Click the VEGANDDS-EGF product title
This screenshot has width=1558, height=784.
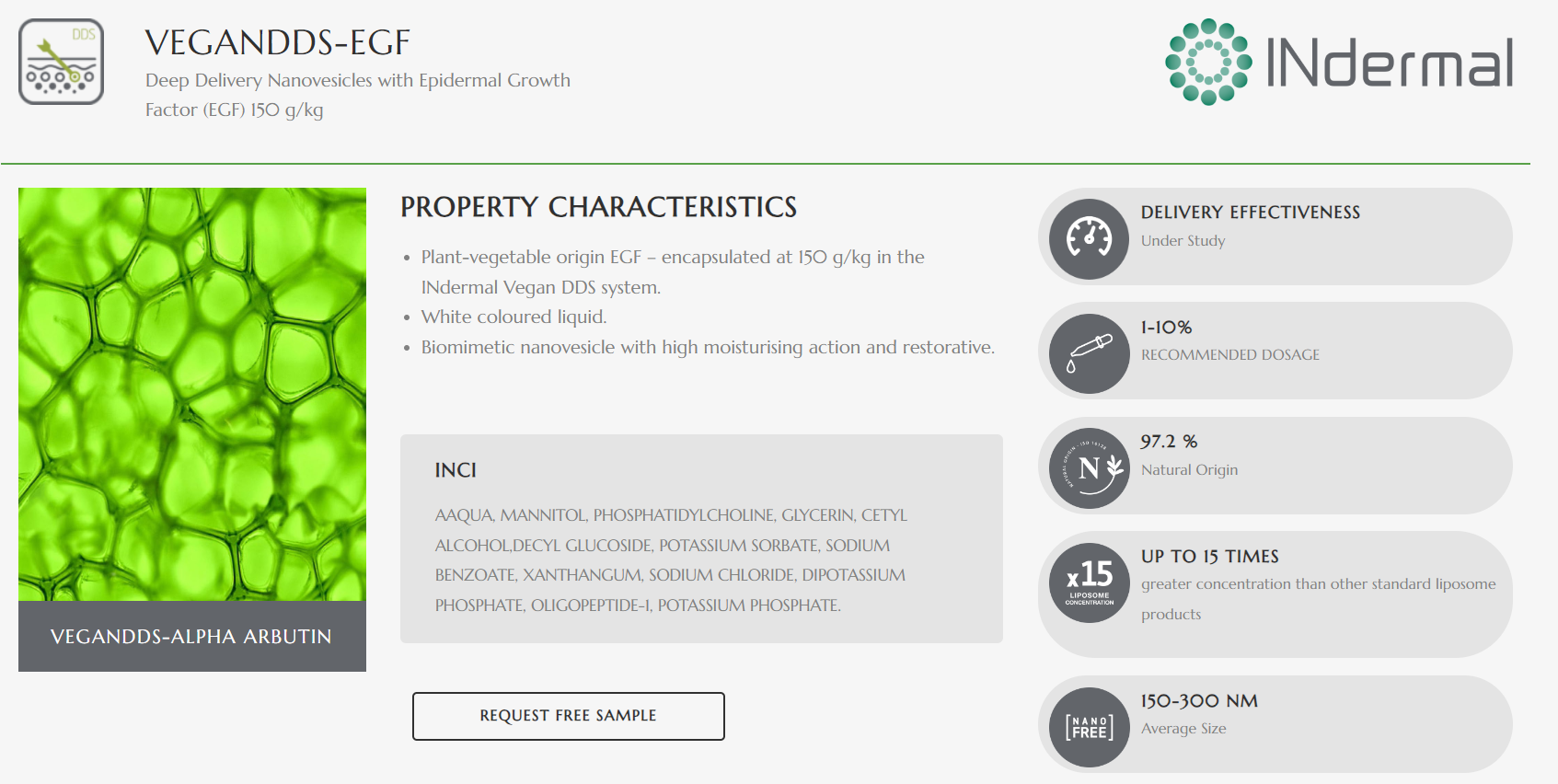277,42
